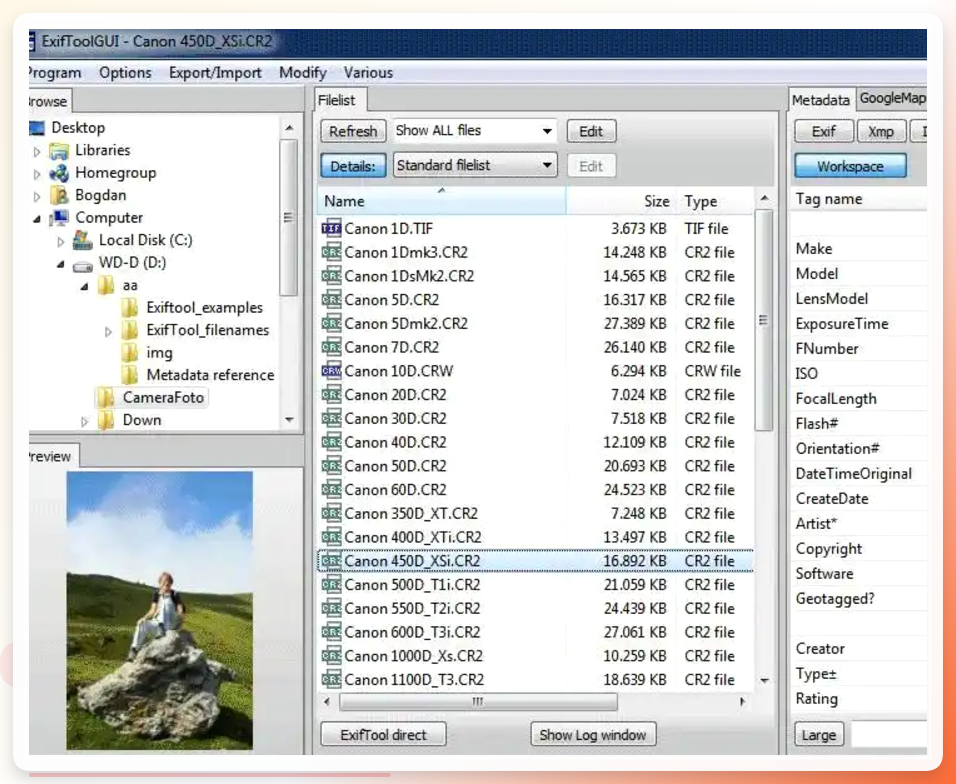This screenshot has width=956, height=784.
Task: Click the DateTimeOriginal tag row
Action: pos(858,474)
